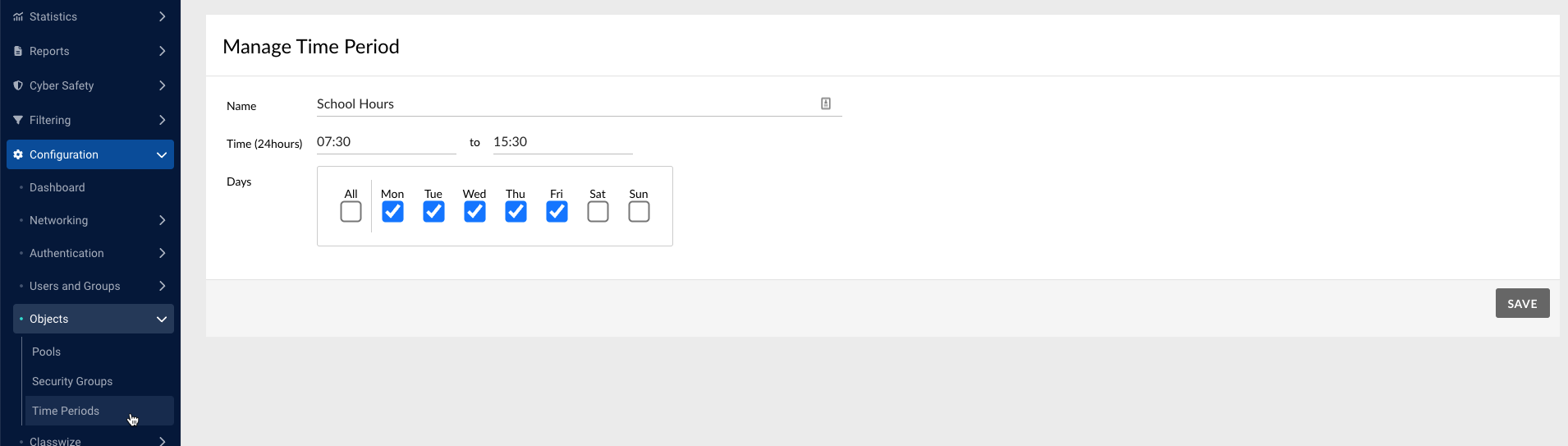Enable the Sun checkbox
Viewport: 1568px width, 446px height.
tap(639, 212)
